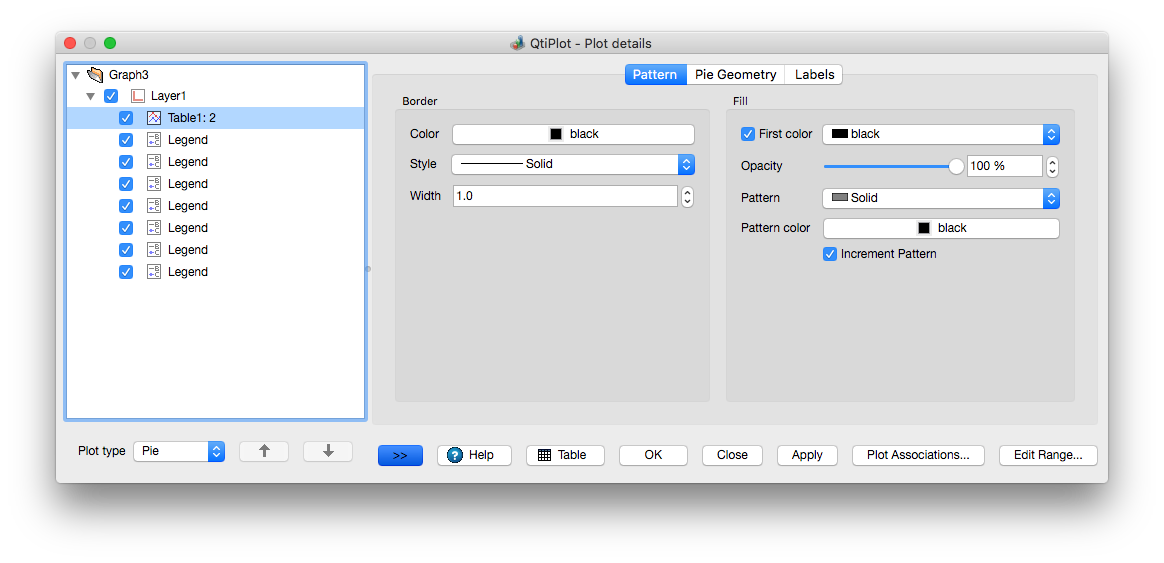
Task: Uncheck the Layer1 visibility checkbox
Action: point(111,96)
